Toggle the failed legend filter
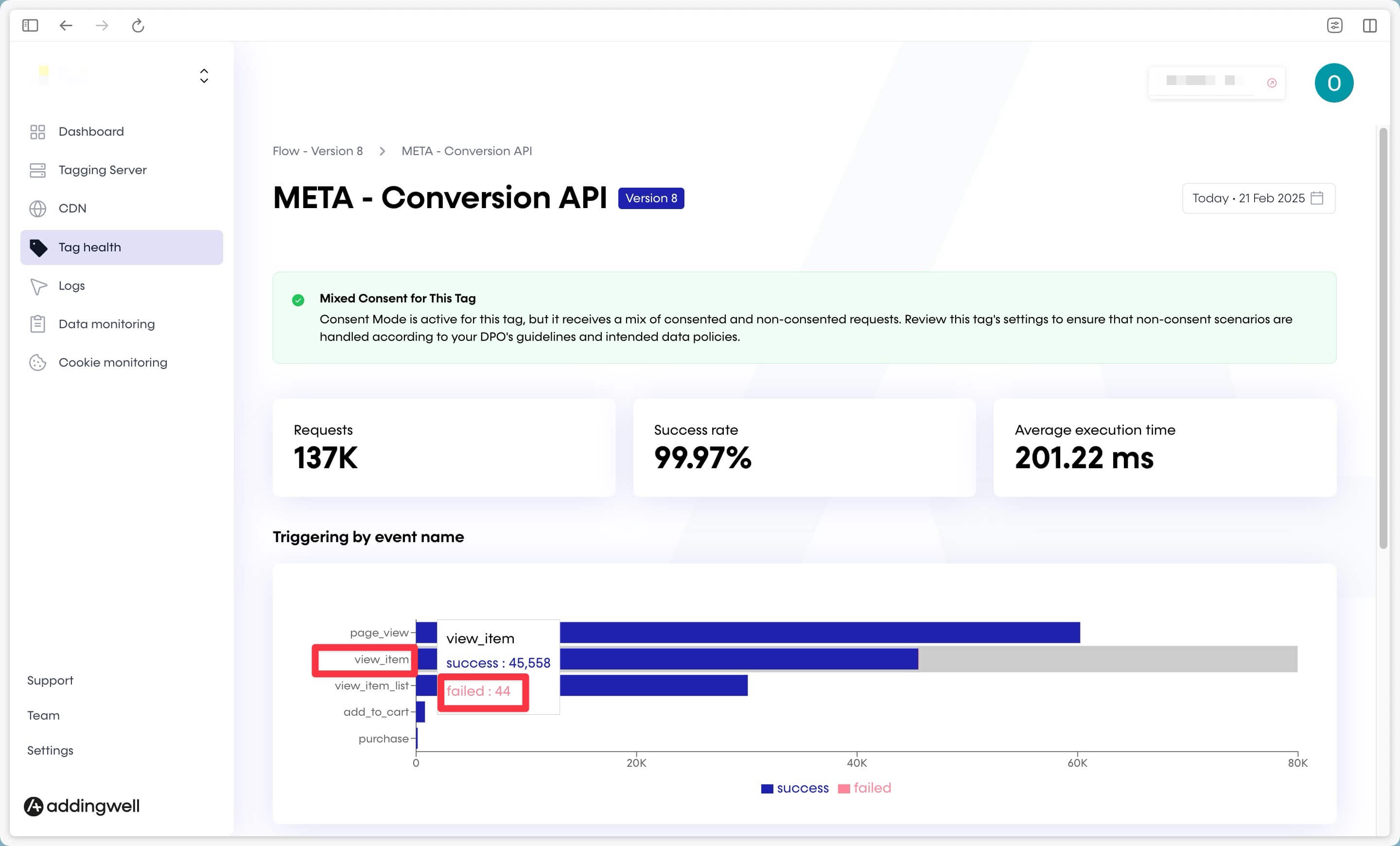Viewport: 1400px width, 846px height. tap(865, 788)
